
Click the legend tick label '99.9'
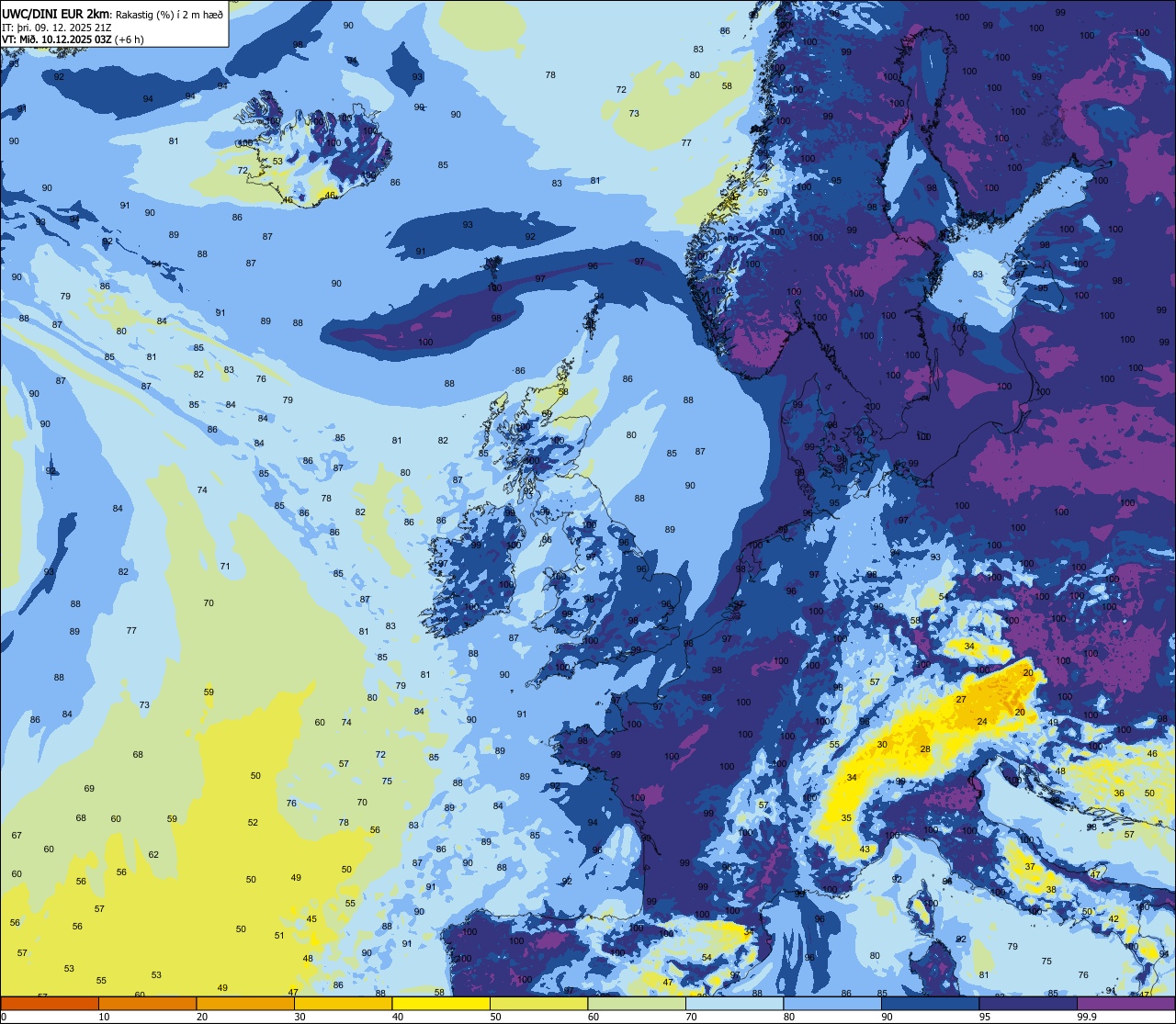[x=1087, y=1017]
